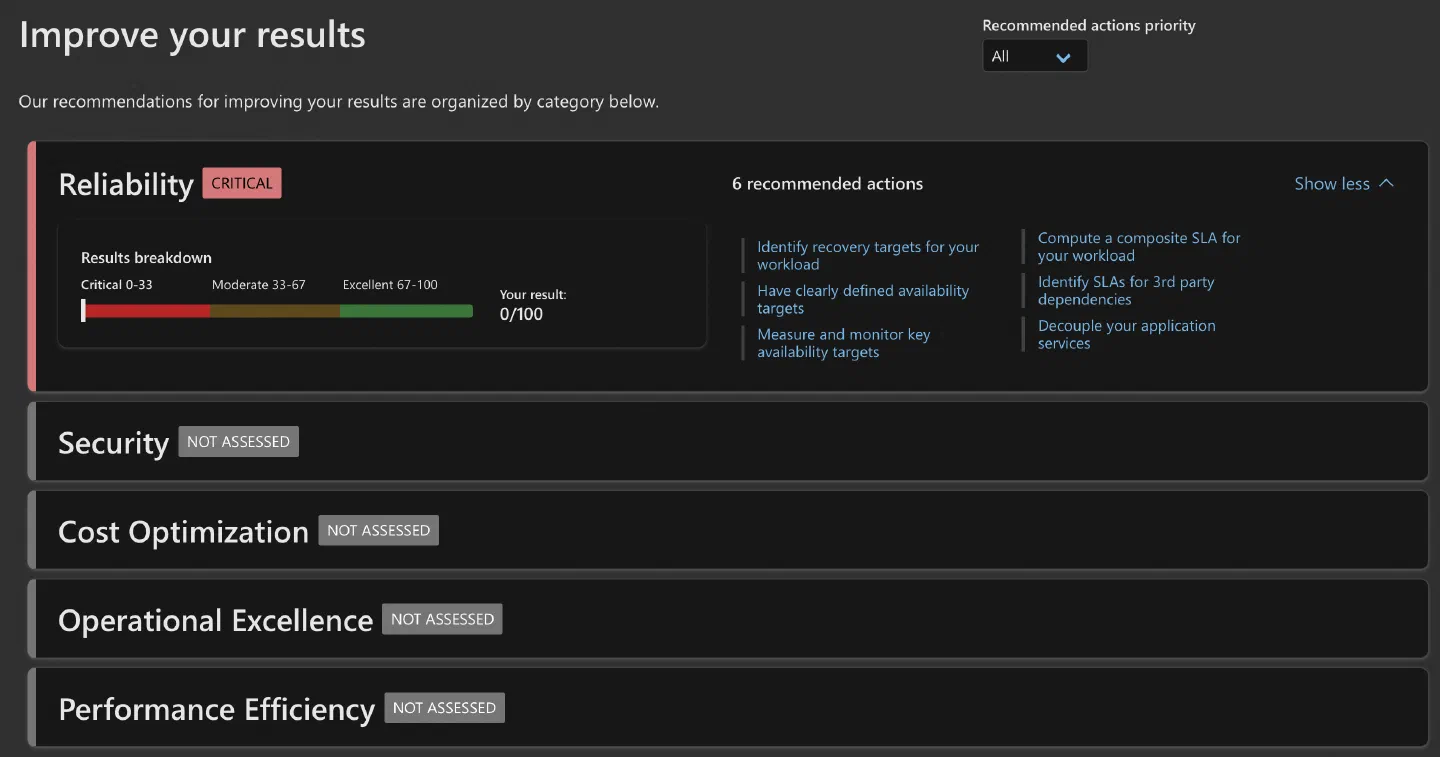
Task: Expand the Cost Optimization category row
Action: 728,531
